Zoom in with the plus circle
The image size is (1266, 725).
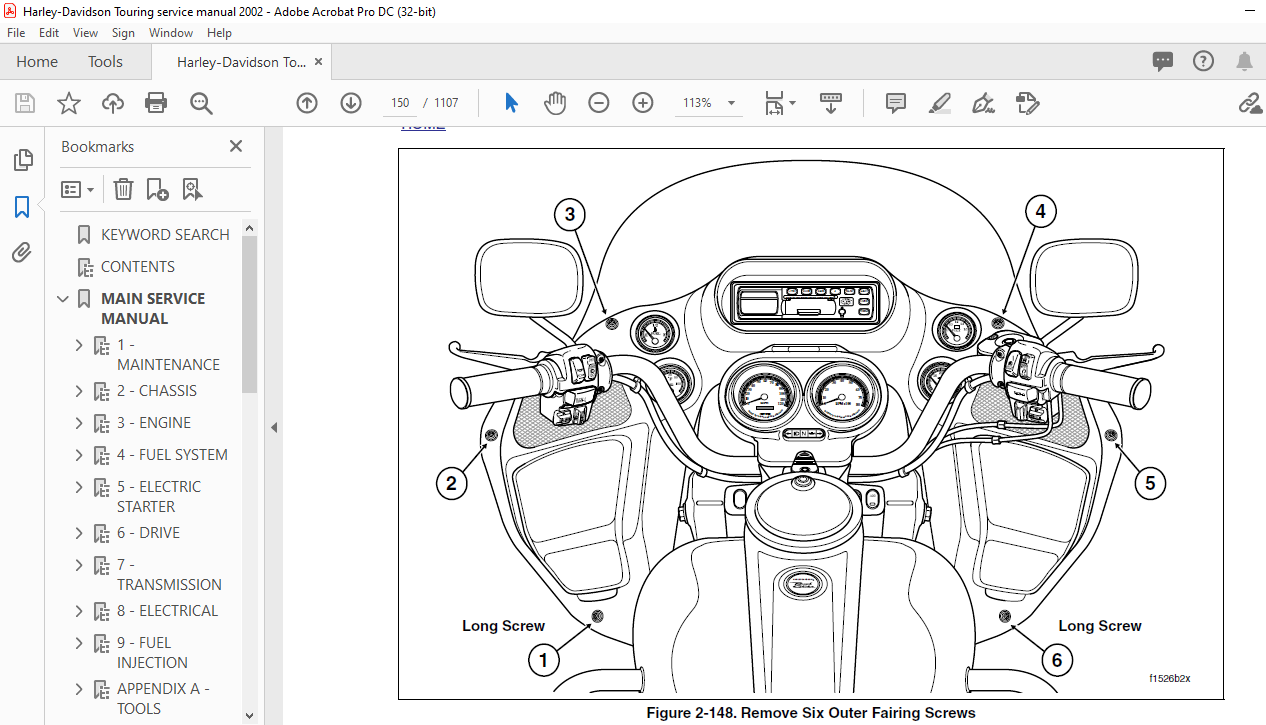(643, 103)
